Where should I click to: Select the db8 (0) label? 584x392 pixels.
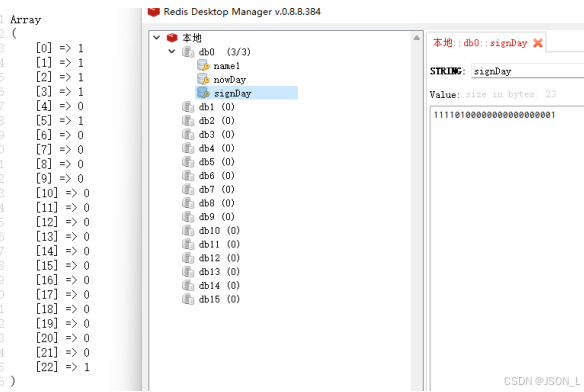tap(216, 203)
